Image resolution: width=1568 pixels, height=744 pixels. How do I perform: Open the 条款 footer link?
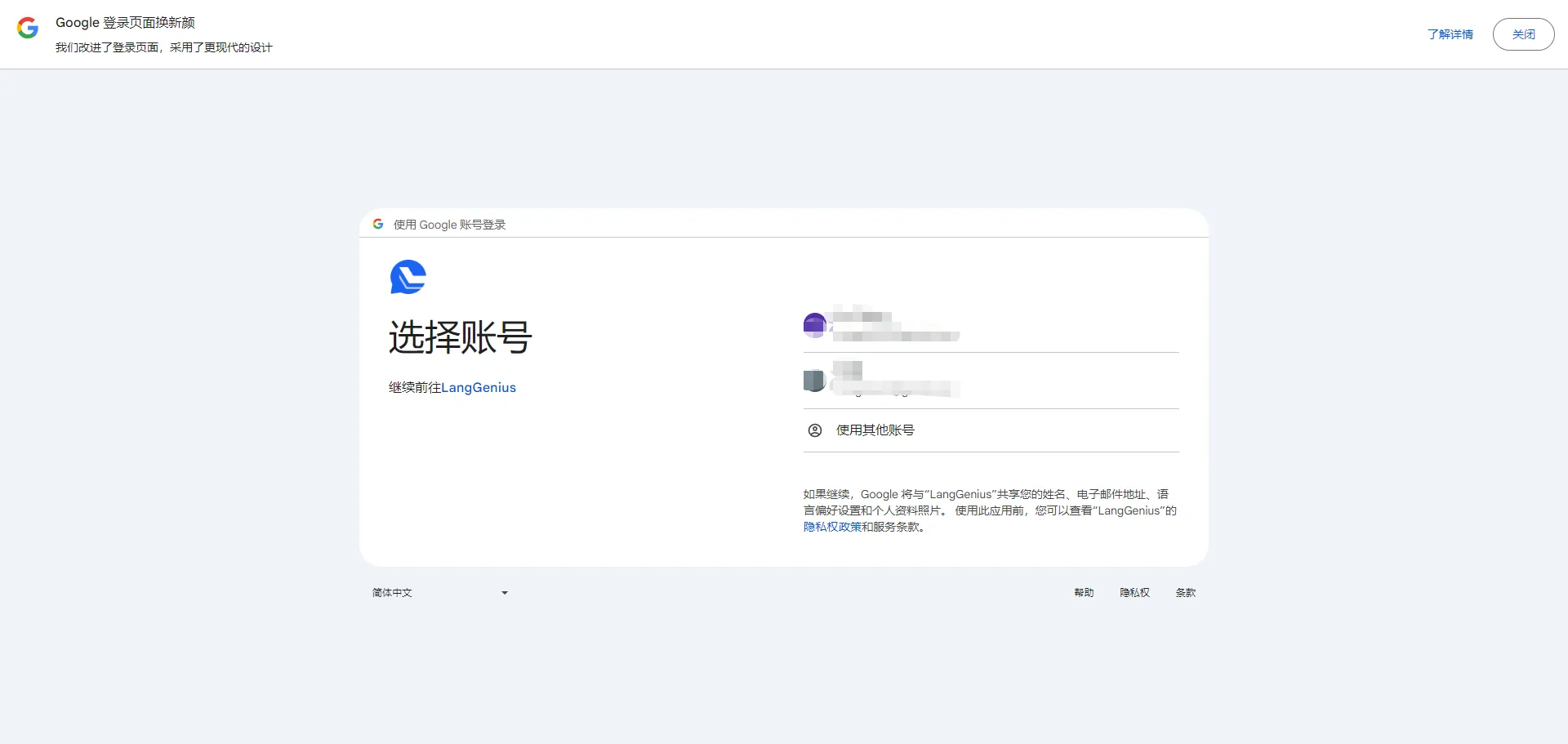[x=1186, y=593]
